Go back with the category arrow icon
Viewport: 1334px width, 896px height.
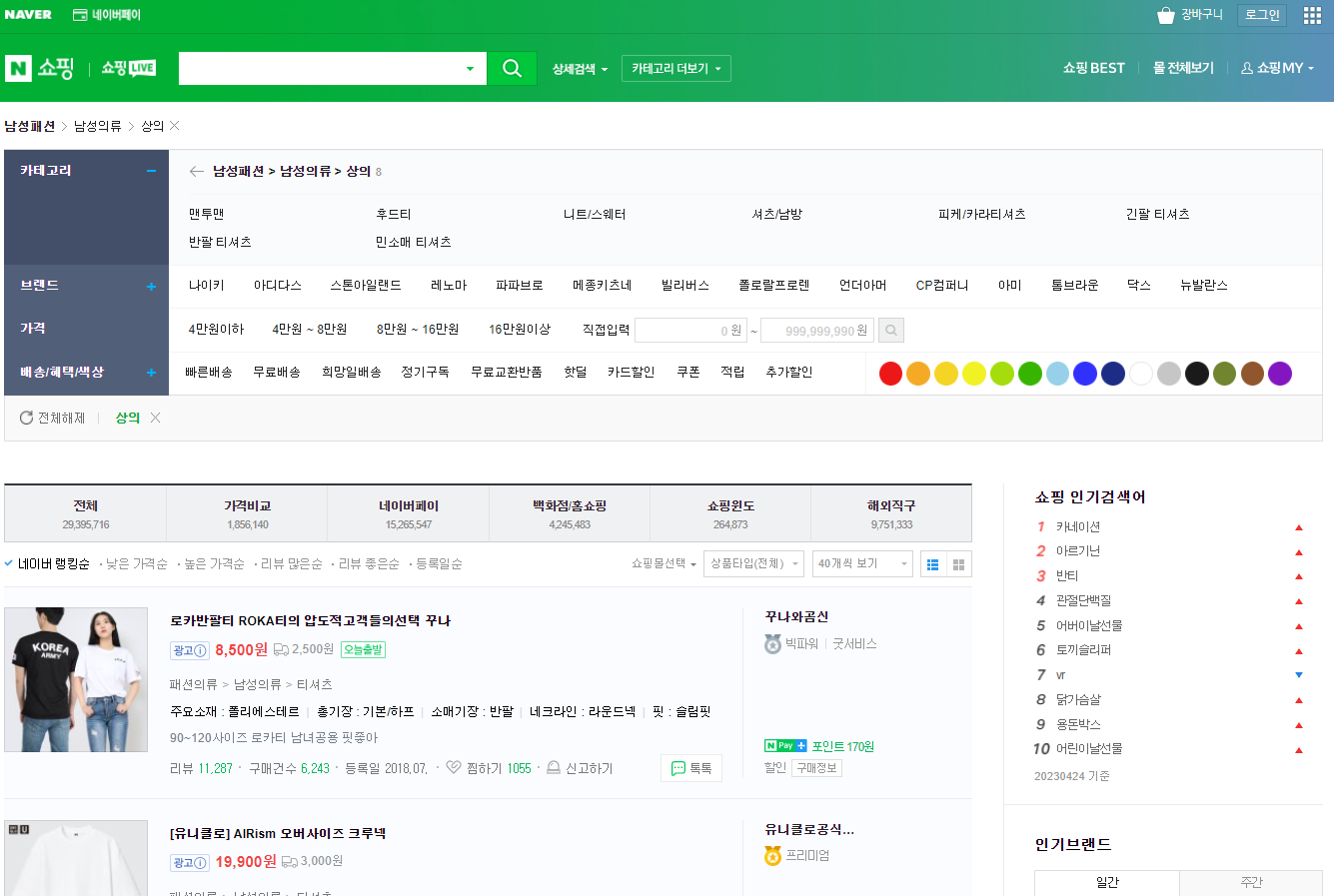pos(197,172)
